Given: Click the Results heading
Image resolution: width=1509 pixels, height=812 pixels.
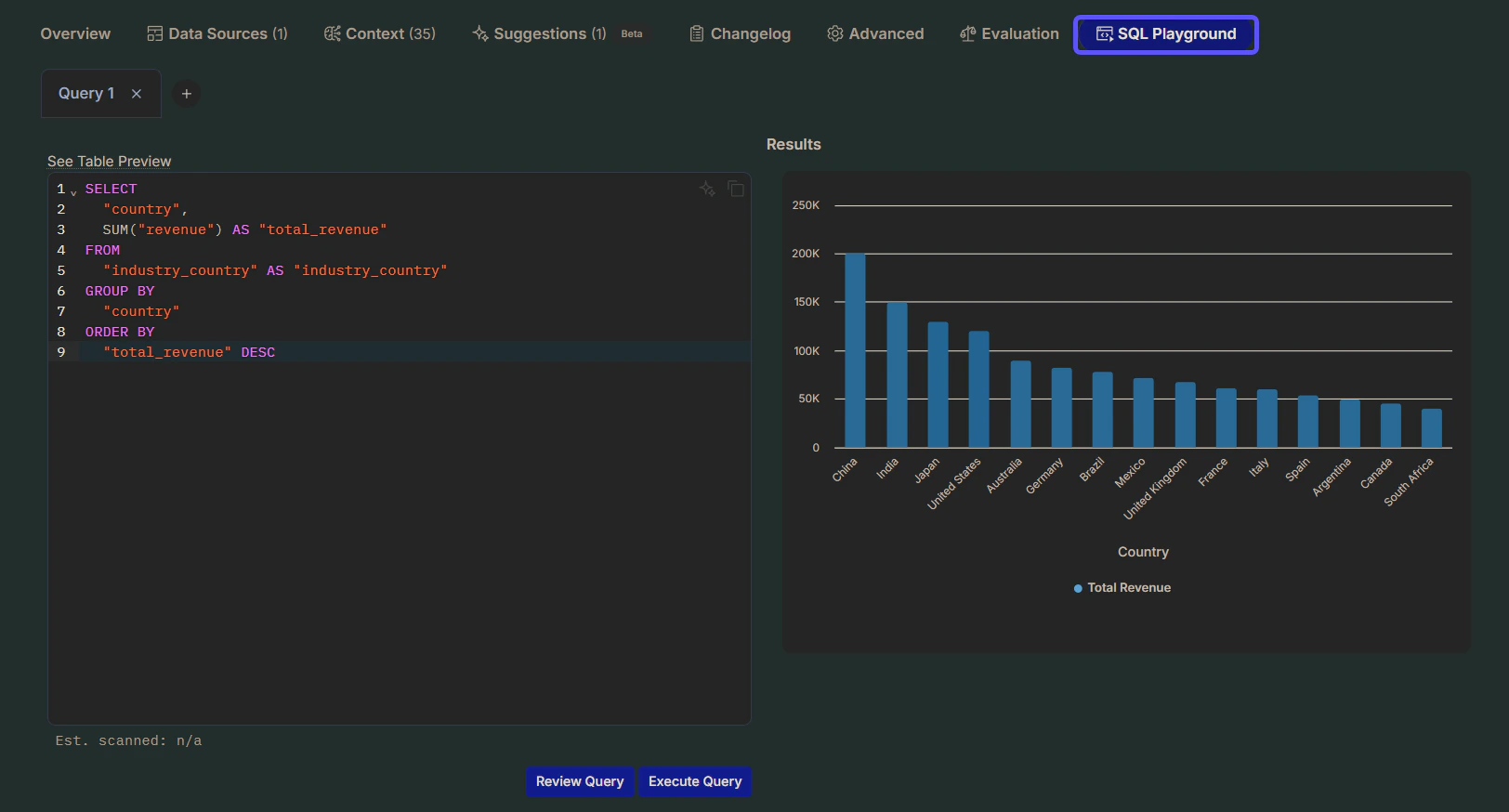Looking at the screenshot, I should pyautogui.click(x=794, y=144).
